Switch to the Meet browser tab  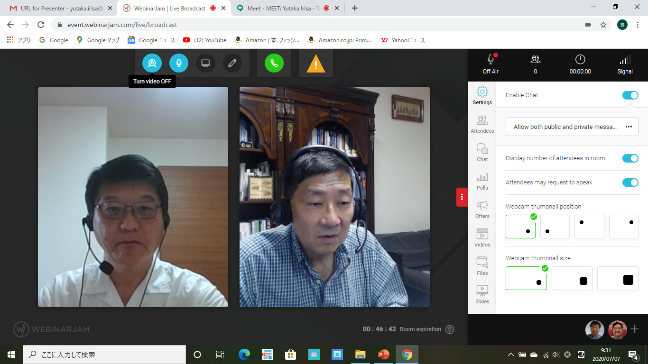[285, 8]
